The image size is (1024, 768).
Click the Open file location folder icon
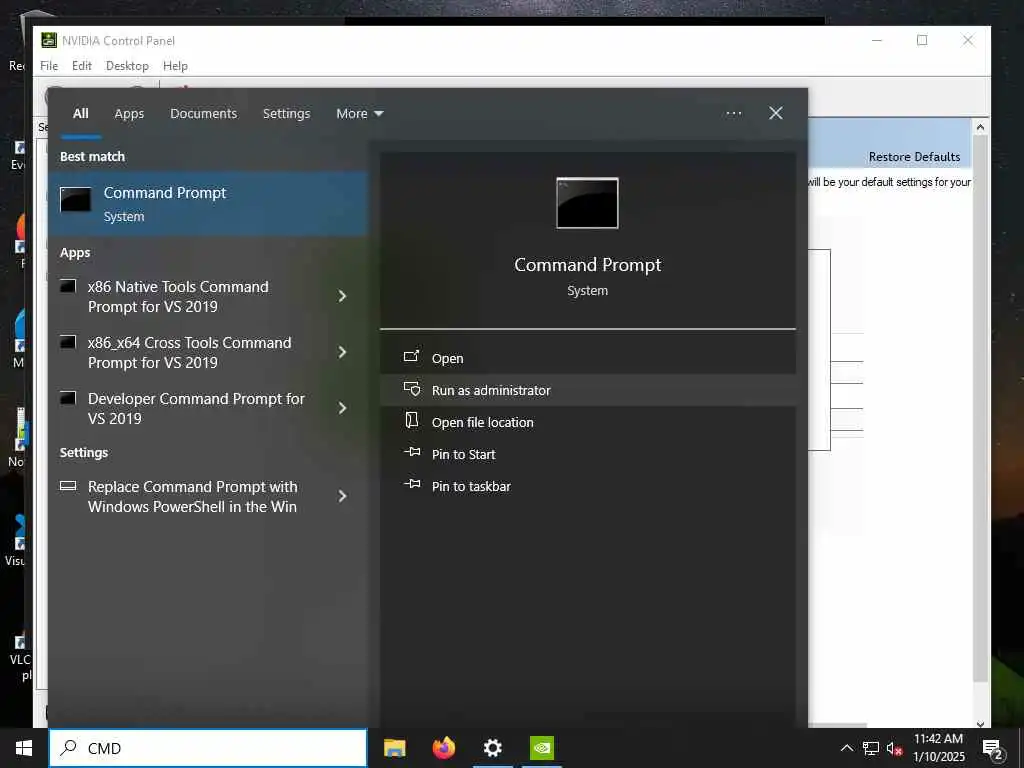click(x=411, y=420)
